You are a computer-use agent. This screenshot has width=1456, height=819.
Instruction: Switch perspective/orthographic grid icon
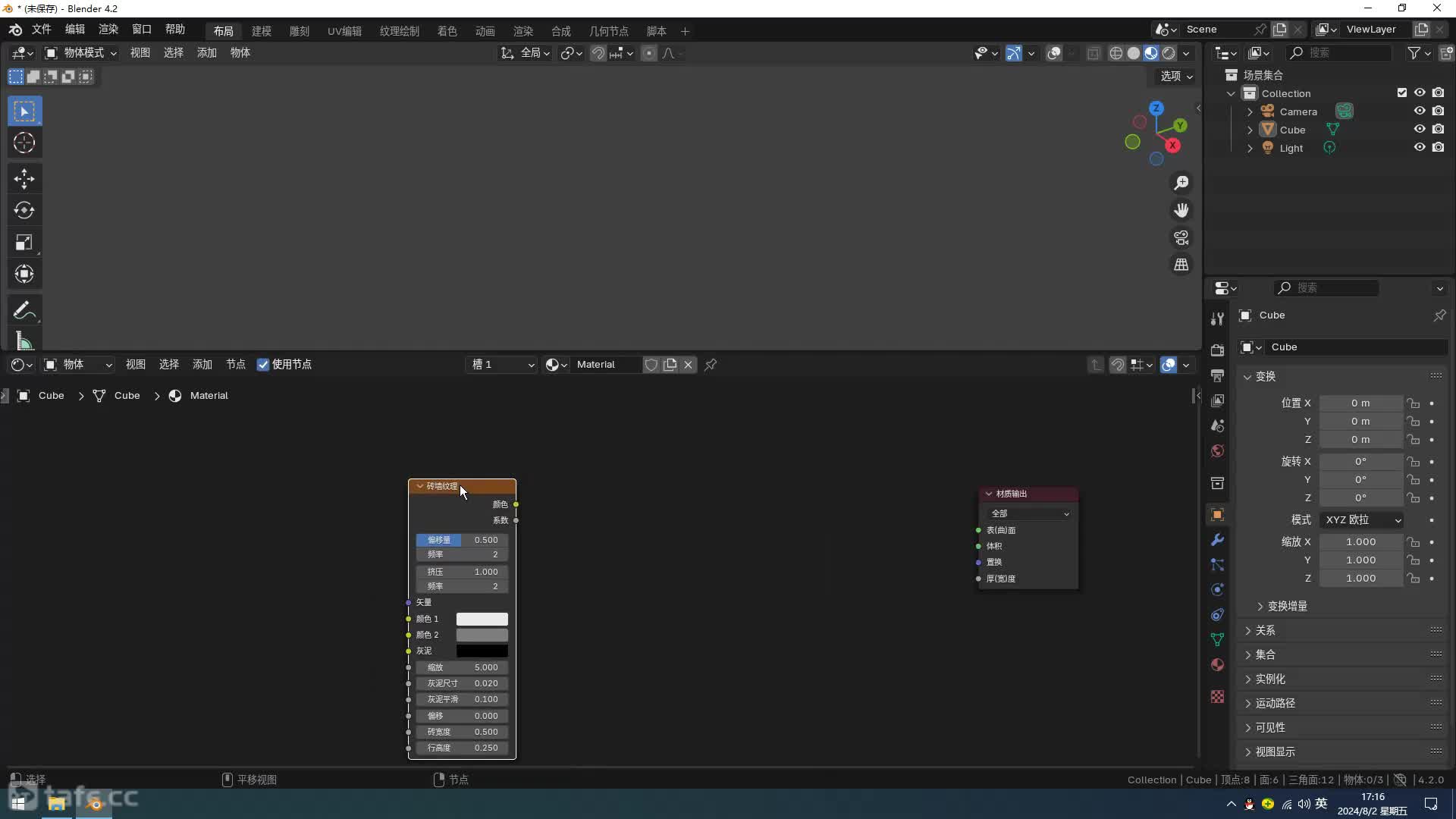point(1181,265)
